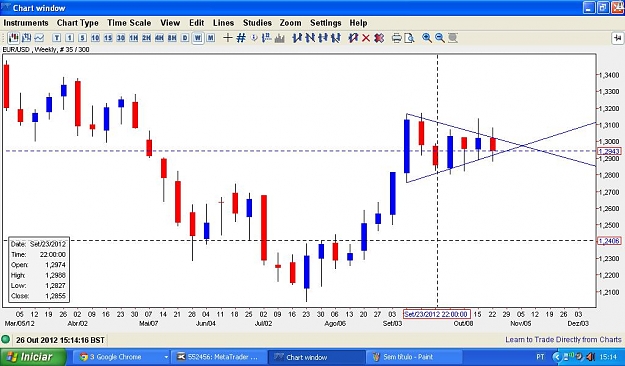Click the print preview icon
Screen dimensions: 625x366
pyautogui.click(x=409, y=38)
